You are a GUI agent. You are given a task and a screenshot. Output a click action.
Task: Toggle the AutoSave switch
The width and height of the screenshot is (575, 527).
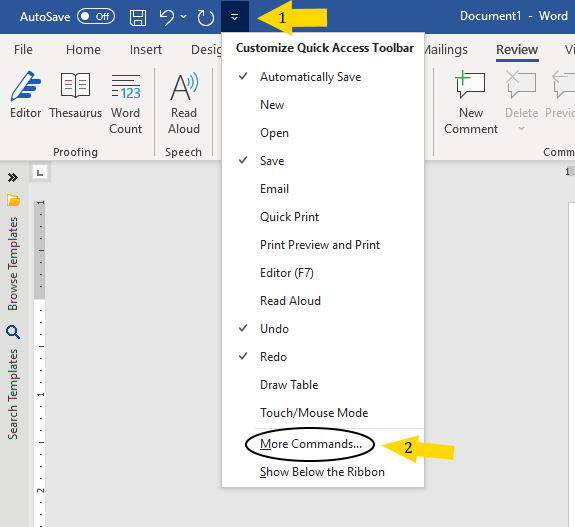pos(96,17)
